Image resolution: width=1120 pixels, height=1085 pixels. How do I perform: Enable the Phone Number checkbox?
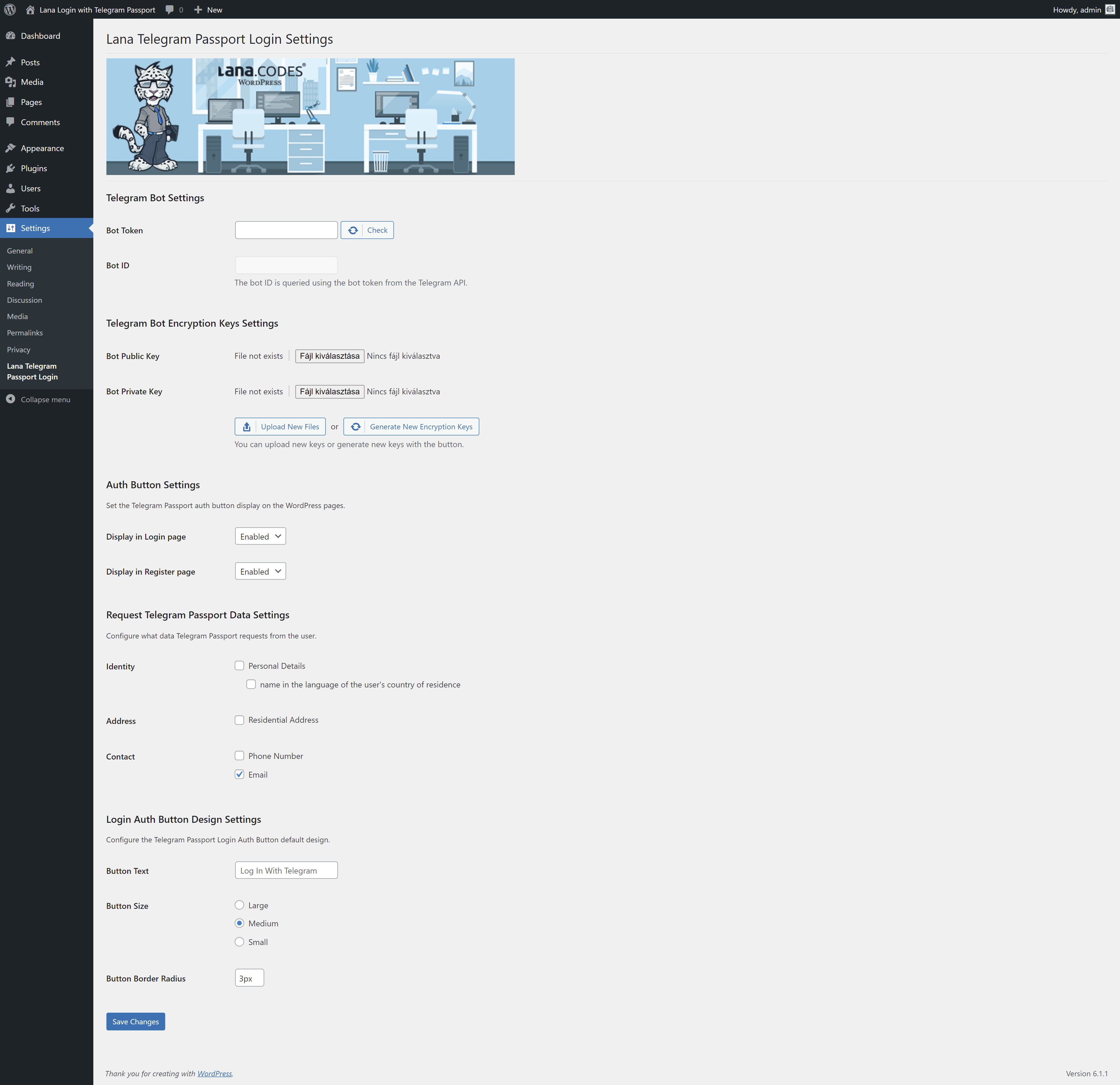tap(239, 755)
